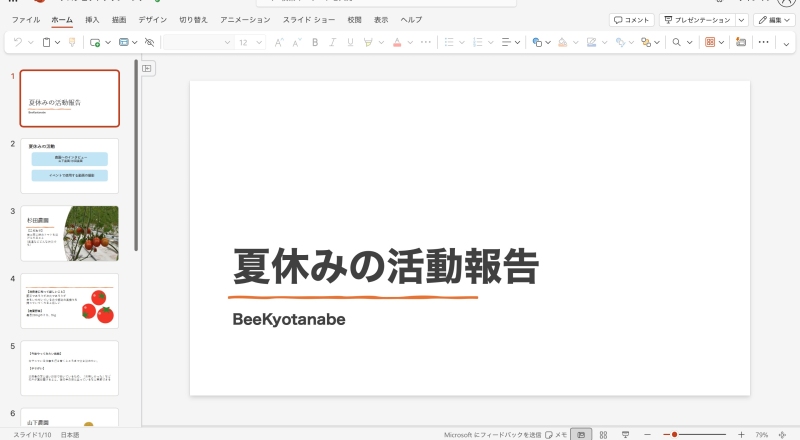This screenshot has width=800, height=440.
Task: Click the コメント button
Action: [x=632, y=20]
